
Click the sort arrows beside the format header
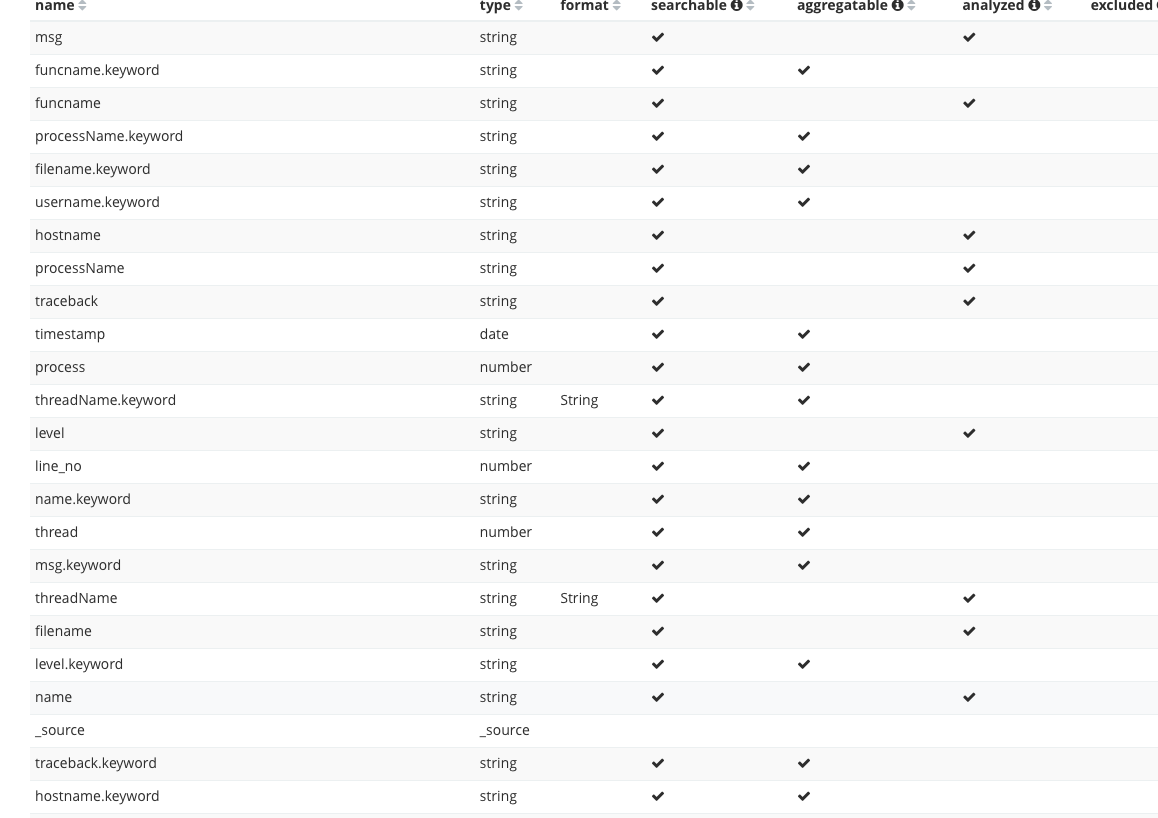click(617, 6)
